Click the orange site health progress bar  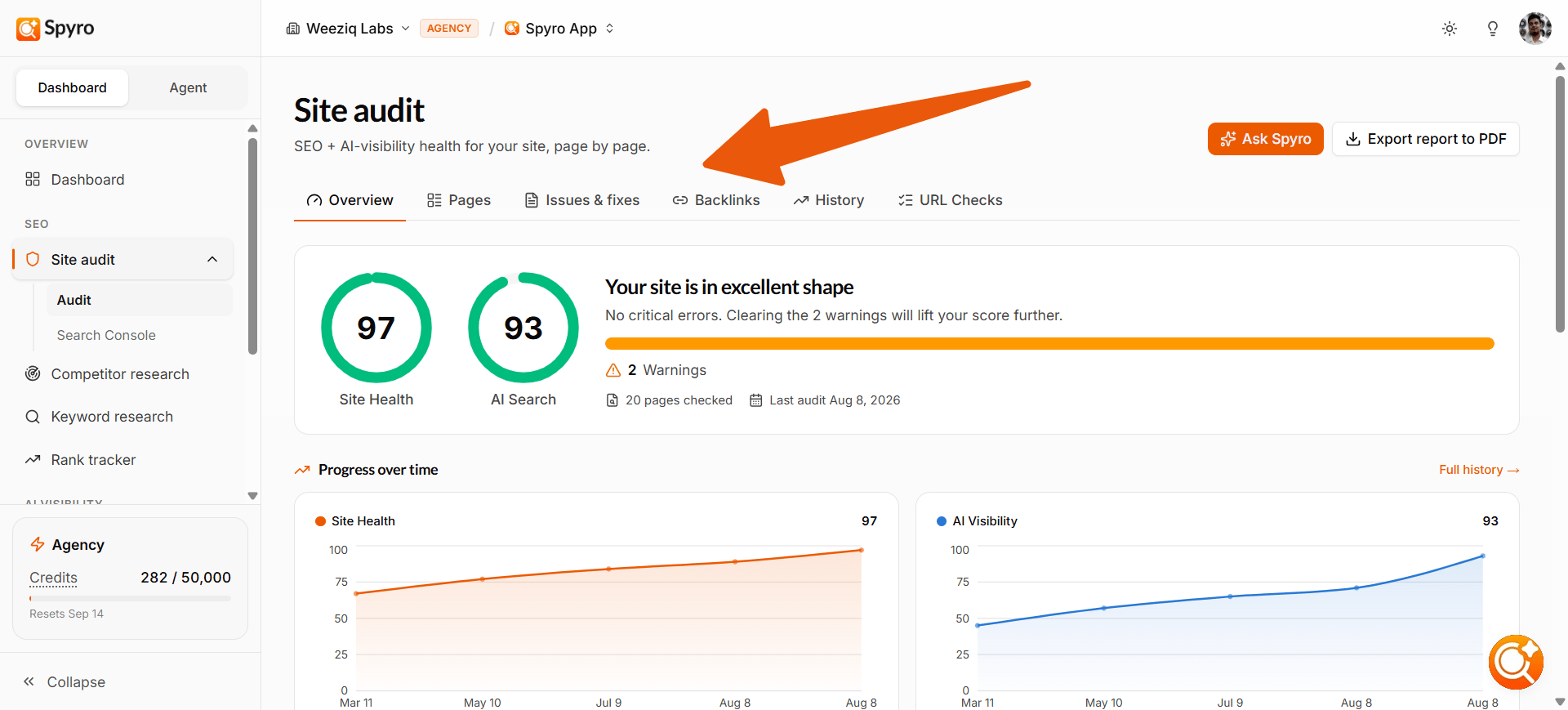tap(1049, 344)
